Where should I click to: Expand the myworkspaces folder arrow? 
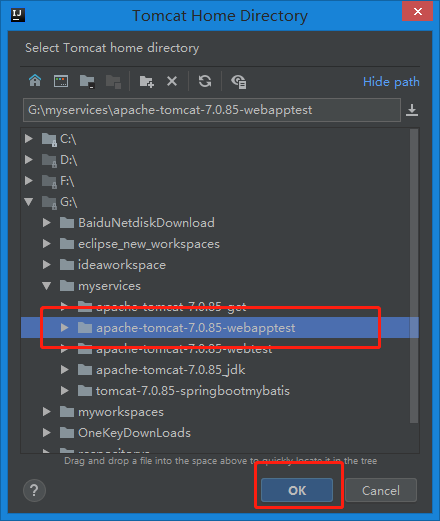click(x=47, y=412)
